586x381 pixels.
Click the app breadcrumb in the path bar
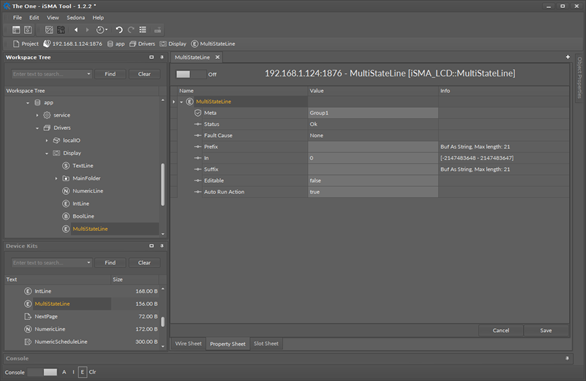[116, 44]
